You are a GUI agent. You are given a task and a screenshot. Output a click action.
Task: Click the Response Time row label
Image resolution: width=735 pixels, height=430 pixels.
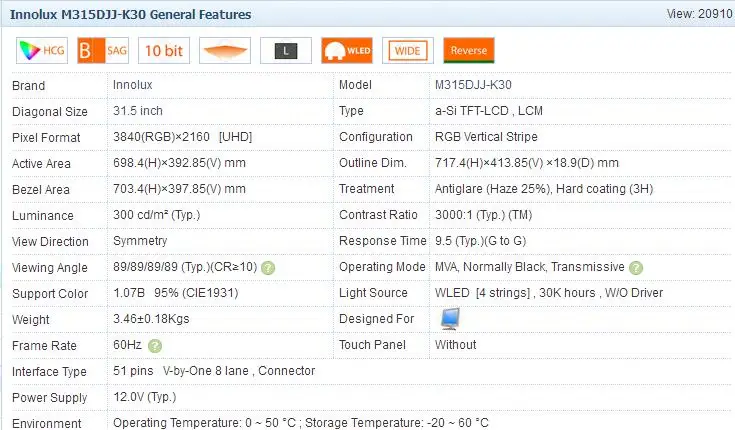point(382,241)
